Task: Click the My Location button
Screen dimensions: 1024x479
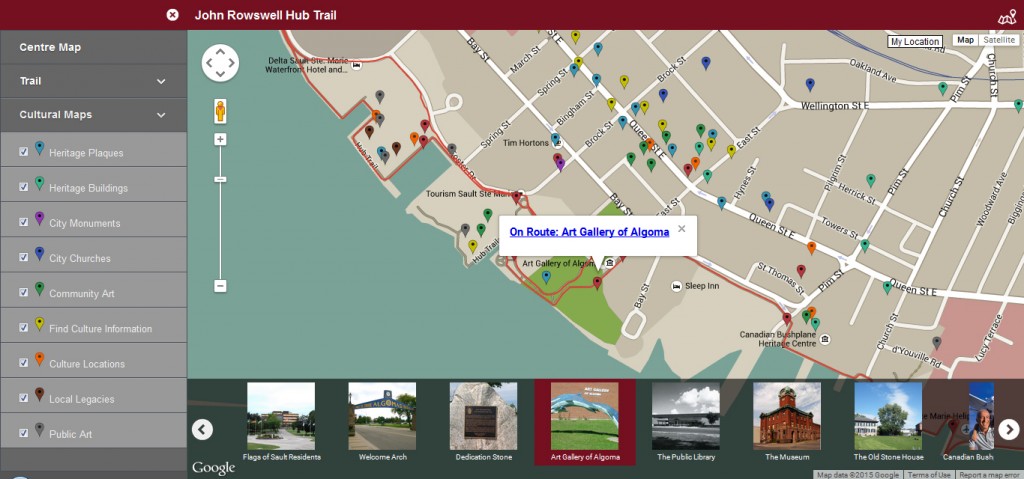Action: coord(914,41)
